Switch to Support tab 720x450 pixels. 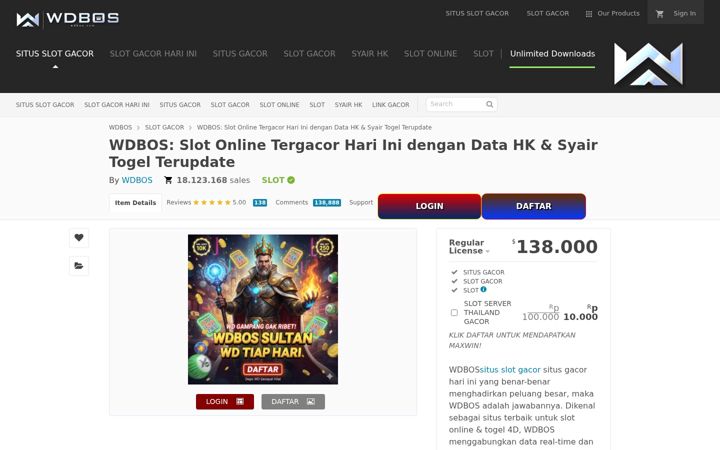(x=361, y=202)
